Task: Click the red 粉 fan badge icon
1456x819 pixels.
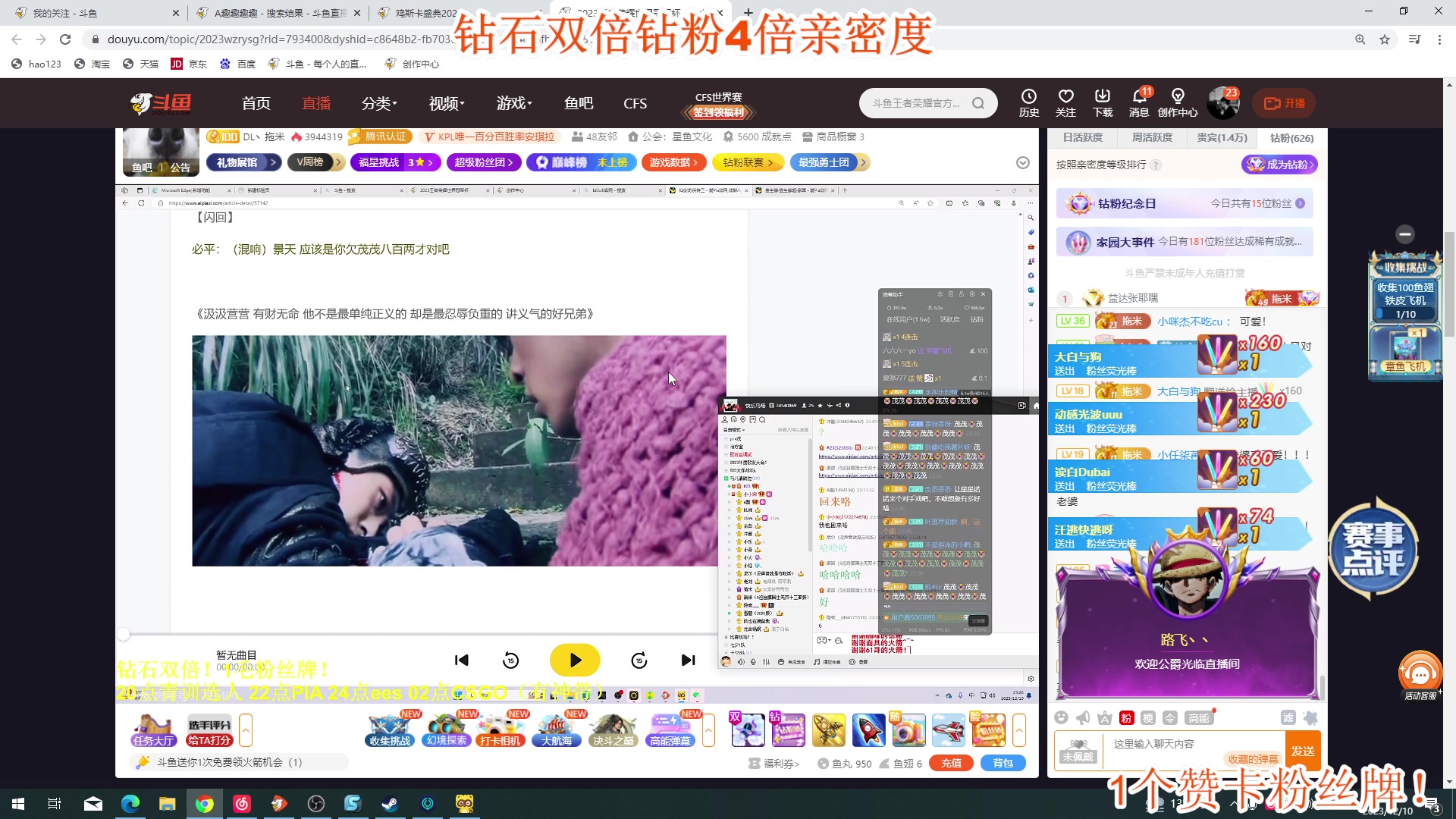Action: tap(1126, 717)
